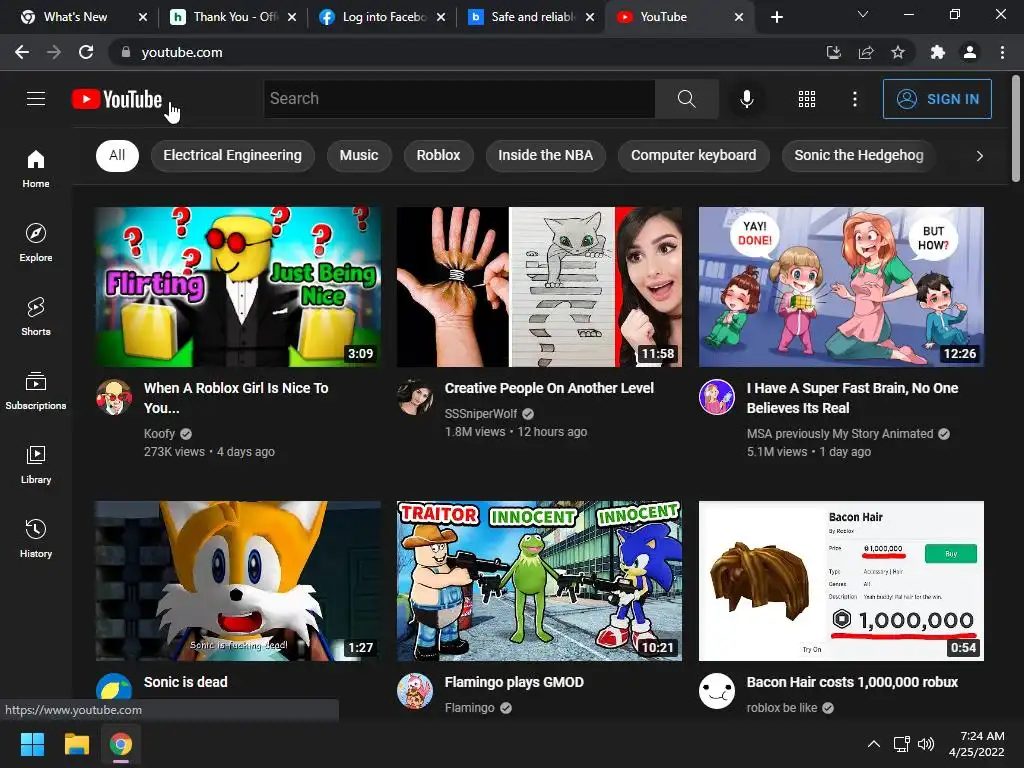
Task: Open History in the sidebar
Action: pyautogui.click(x=36, y=538)
